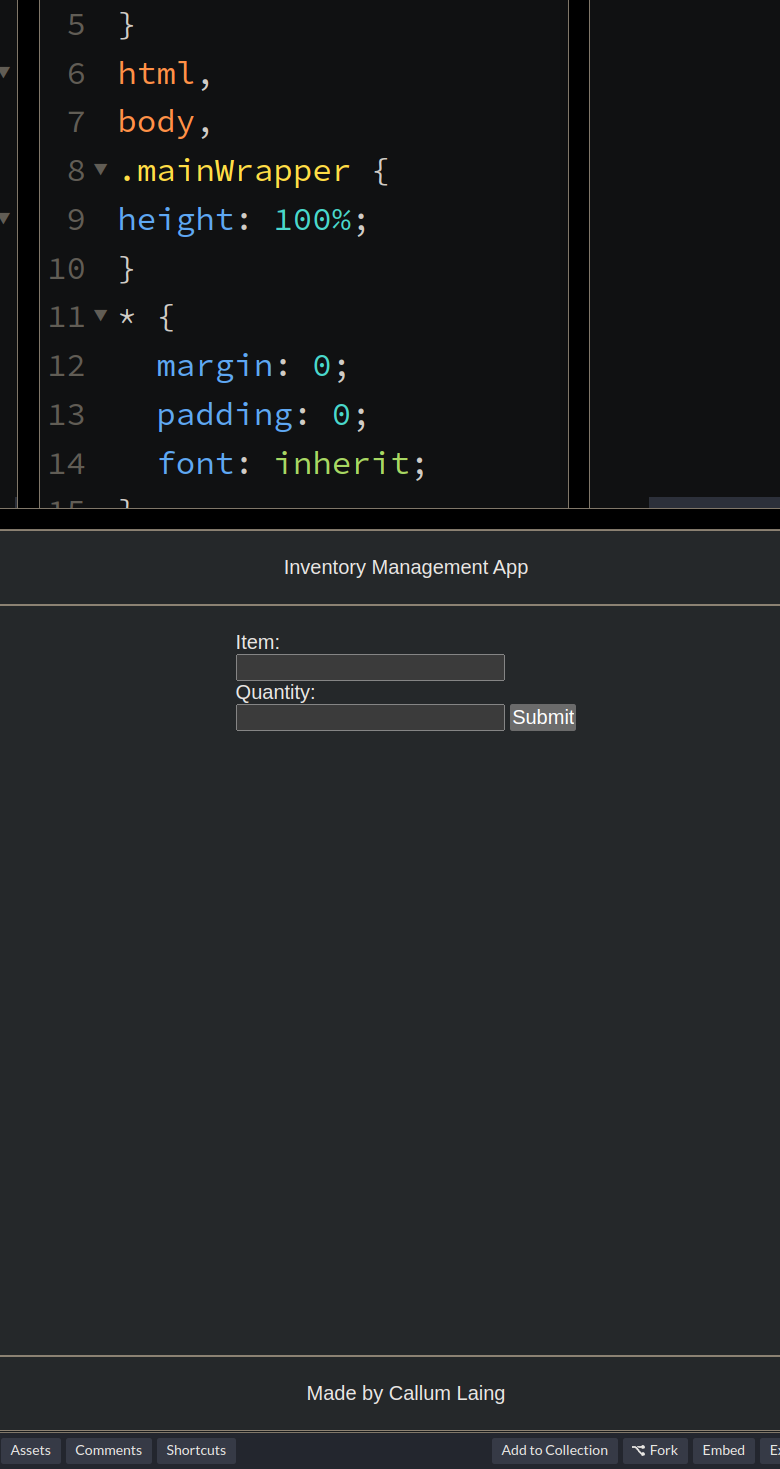The image size is (780, 1469).
Task: Click inside the Quantity text field
Action: point(370,717)
